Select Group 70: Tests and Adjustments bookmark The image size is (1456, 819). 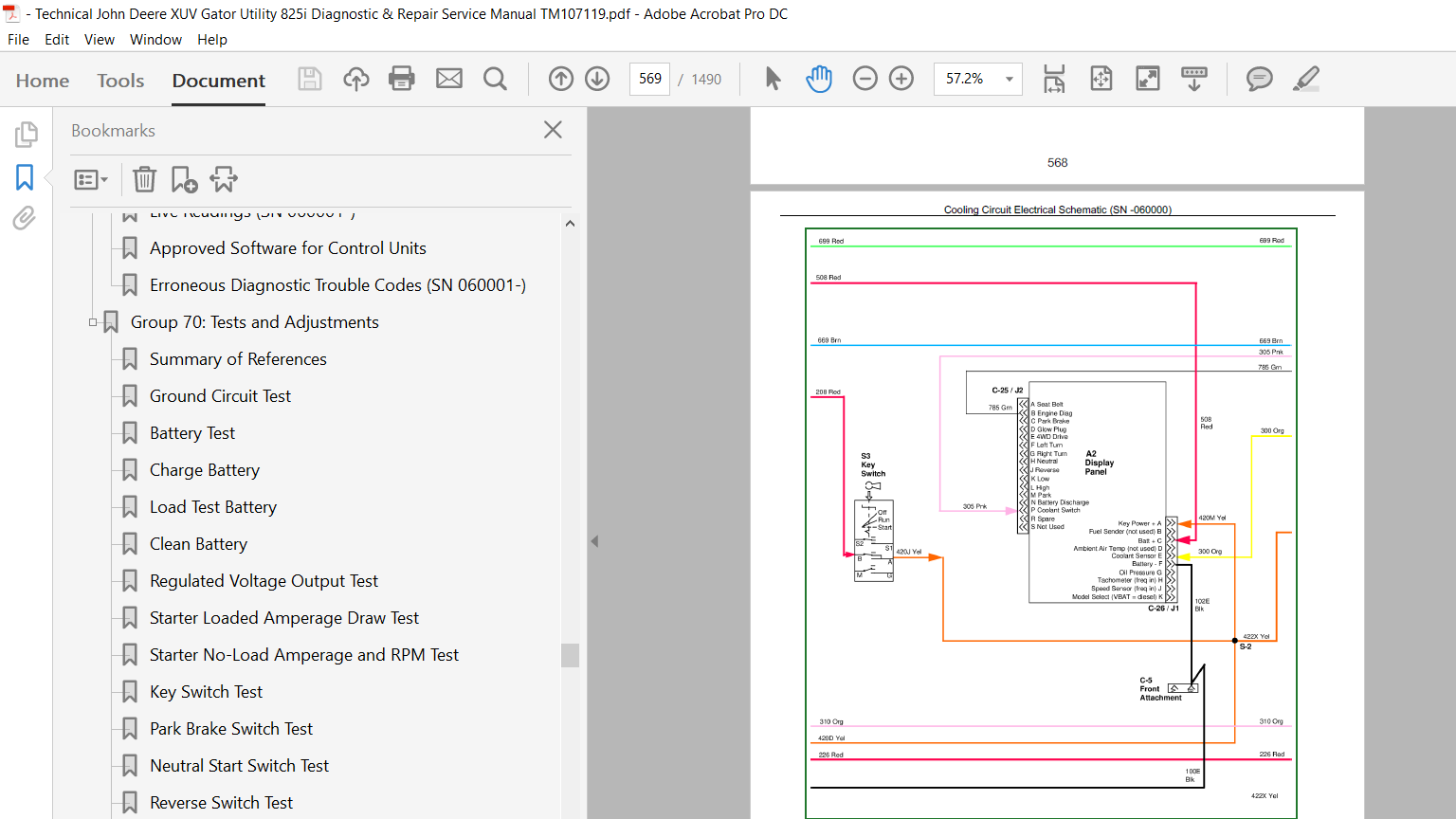coord(255,322)
